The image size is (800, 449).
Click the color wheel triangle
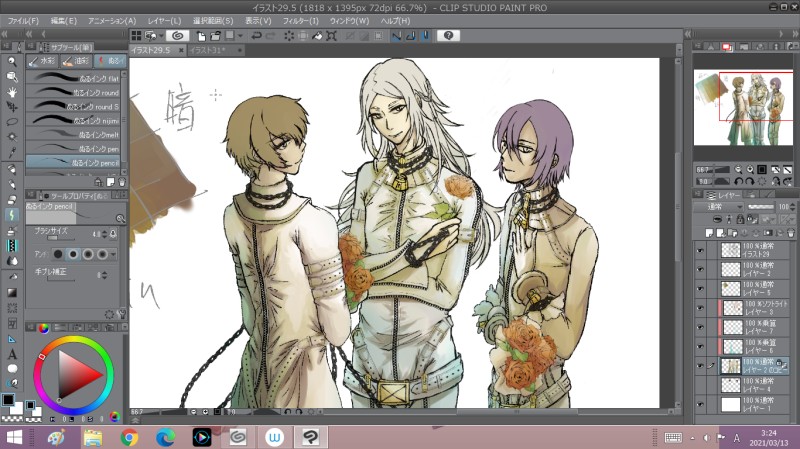tap(77, 375)
